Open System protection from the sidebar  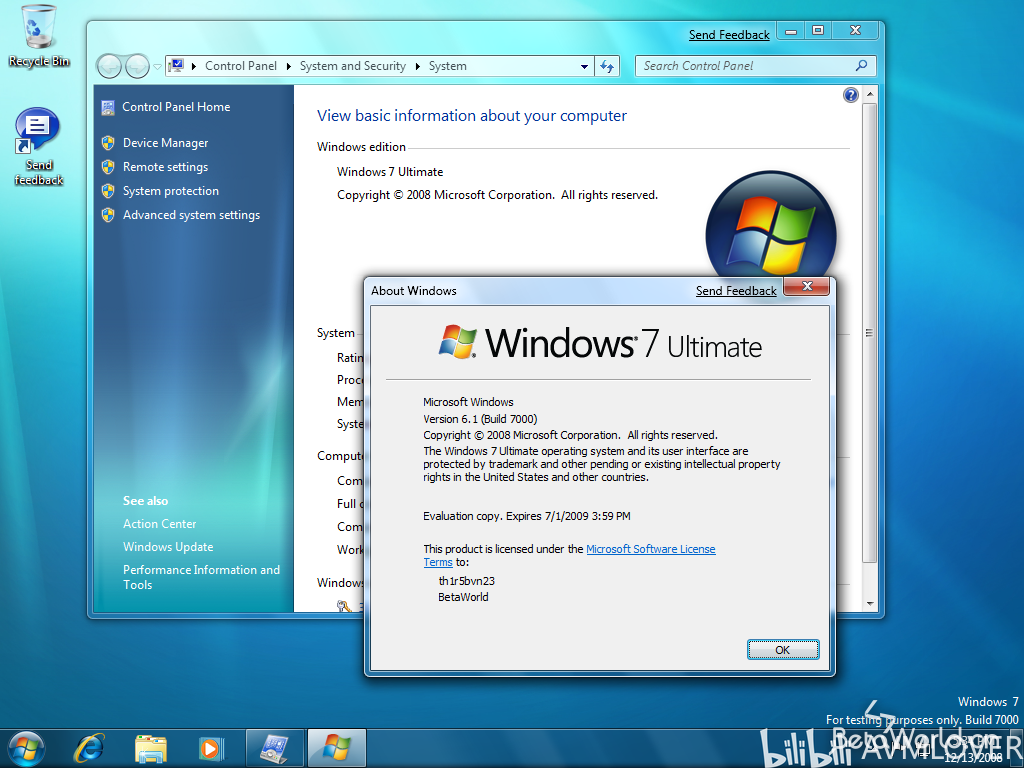(170, 191)
